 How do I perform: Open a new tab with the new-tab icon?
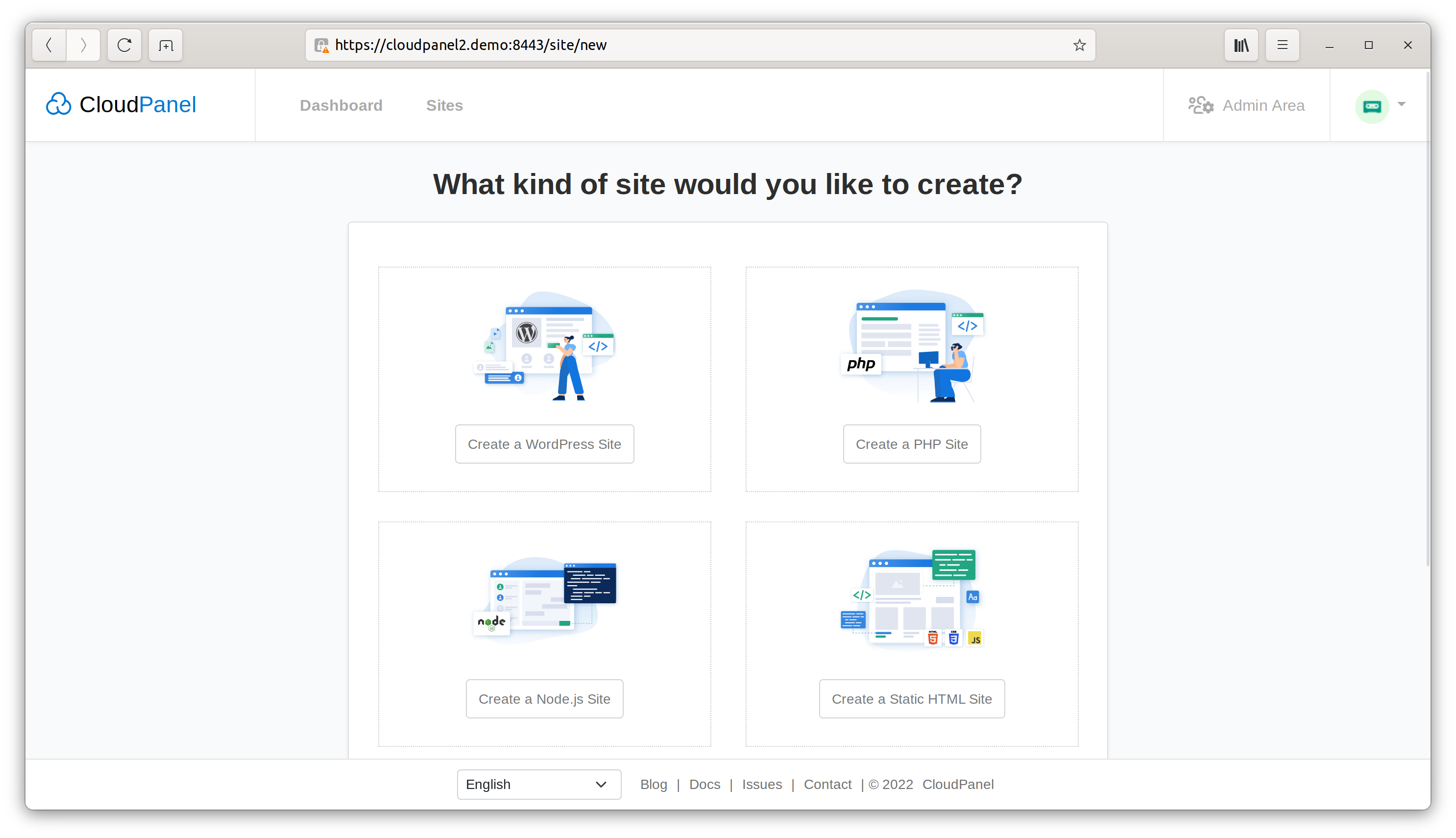[x=166, y=45]
